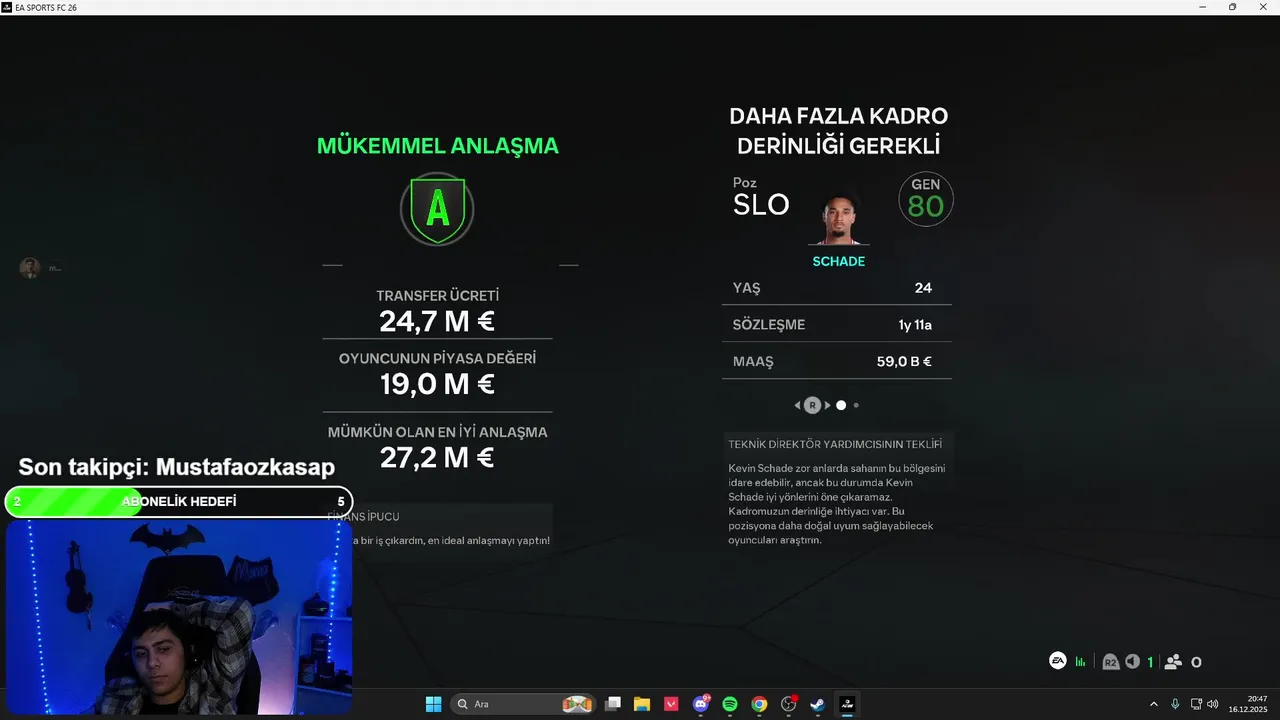
Task: Open Spotify from the taskbar
Action: point(730,704)
